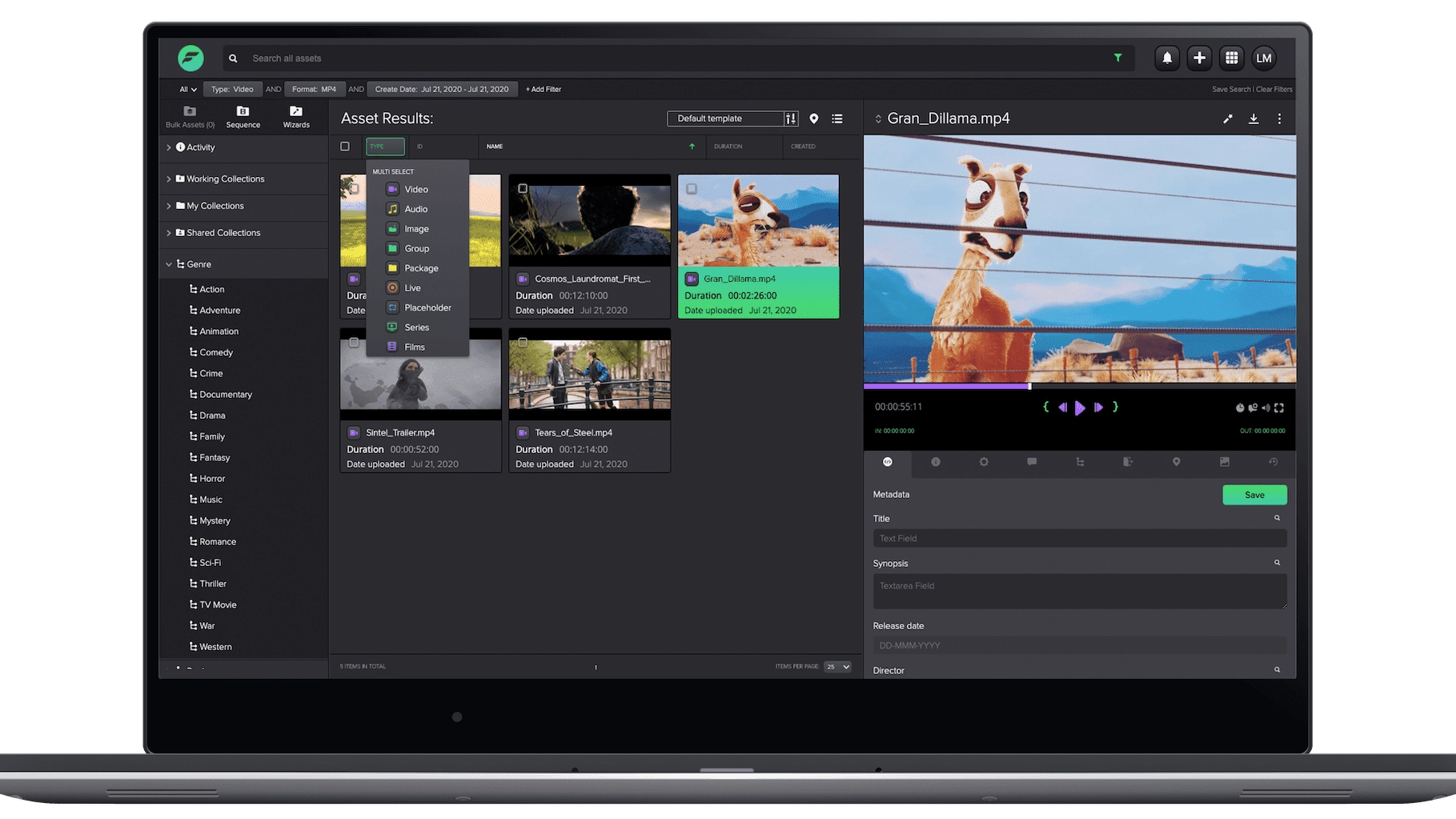Open the Sequence tool
The height and width of the screenshot is (819, 1456).
coord(243,116)
